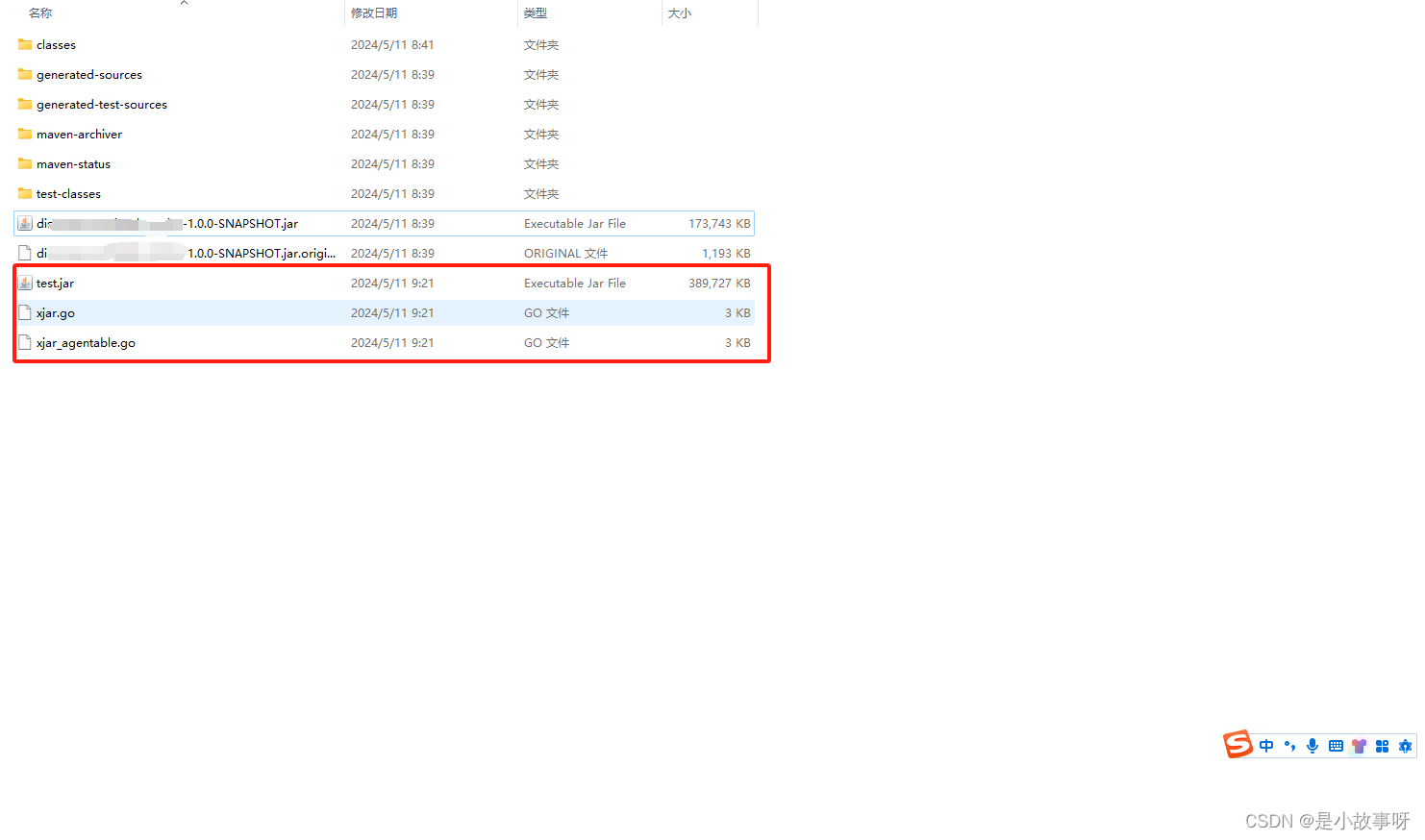
Task: Click the generated-test-sources folder icon
Action: coord(25,104)
